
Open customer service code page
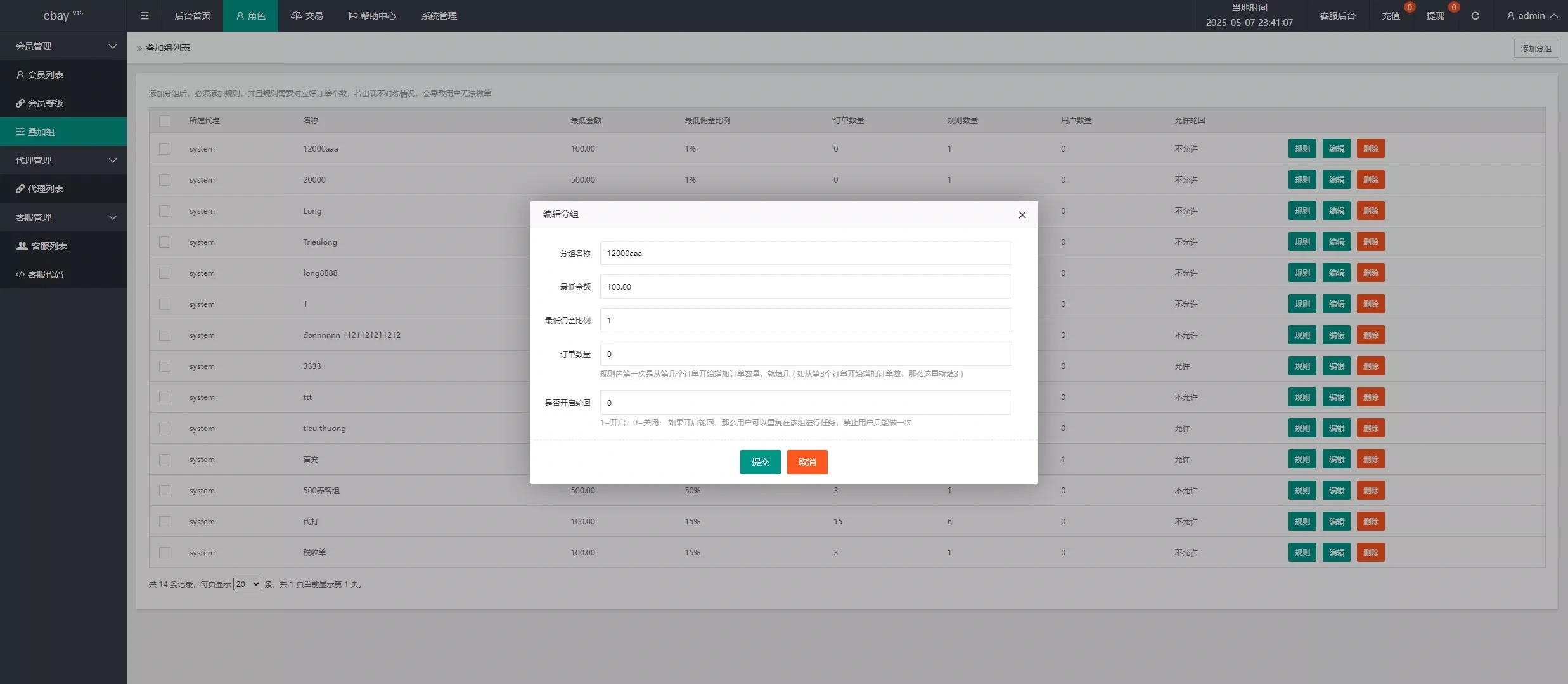46,274
